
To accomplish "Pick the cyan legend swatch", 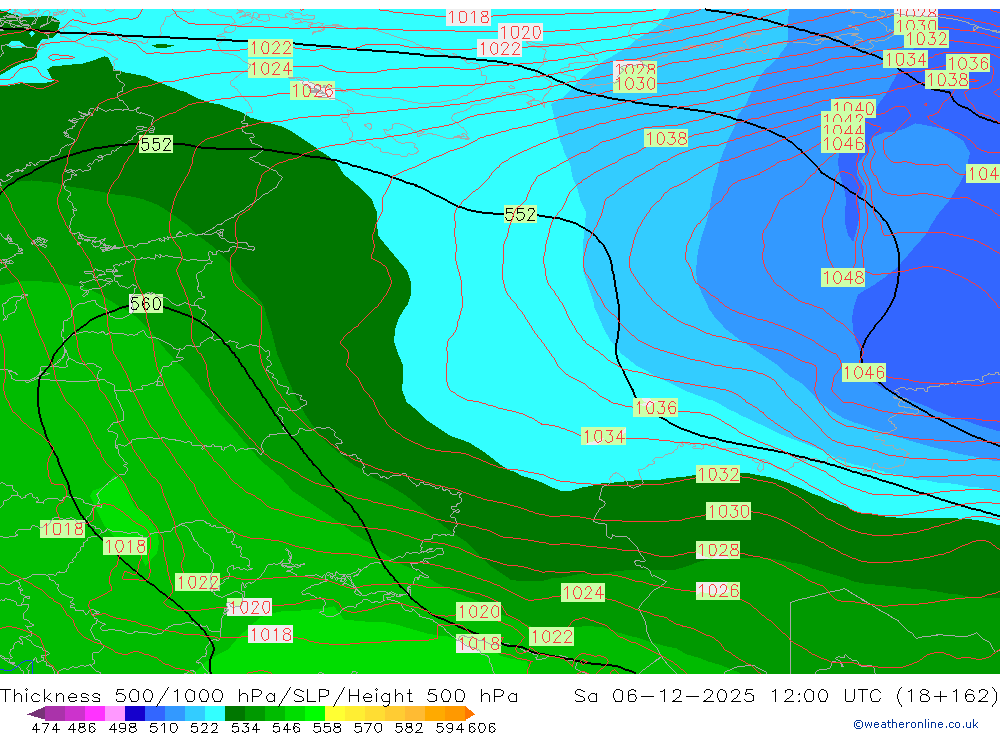I will [x=215, y=713].
